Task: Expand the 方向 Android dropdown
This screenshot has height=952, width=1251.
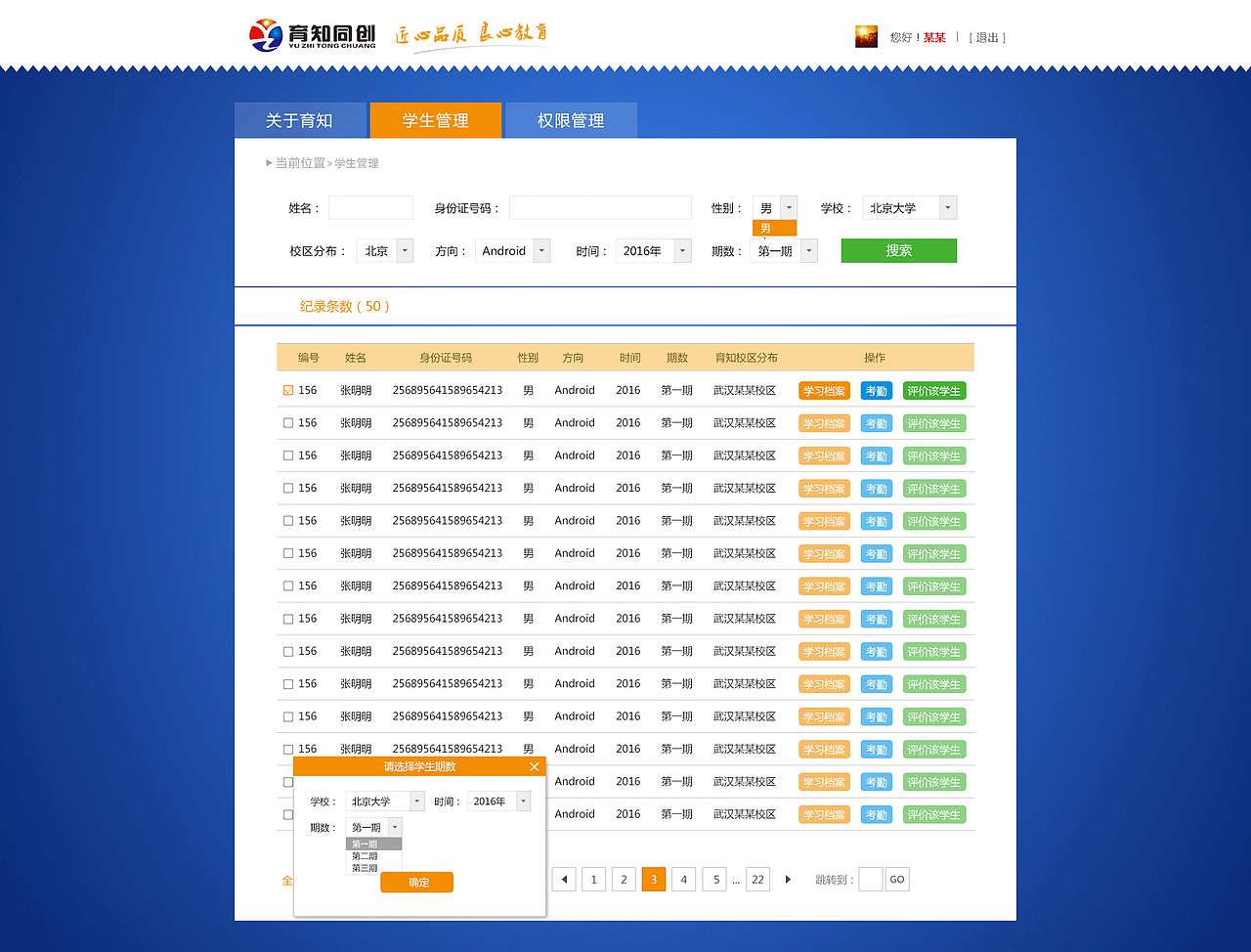Action: click(513, 251)
